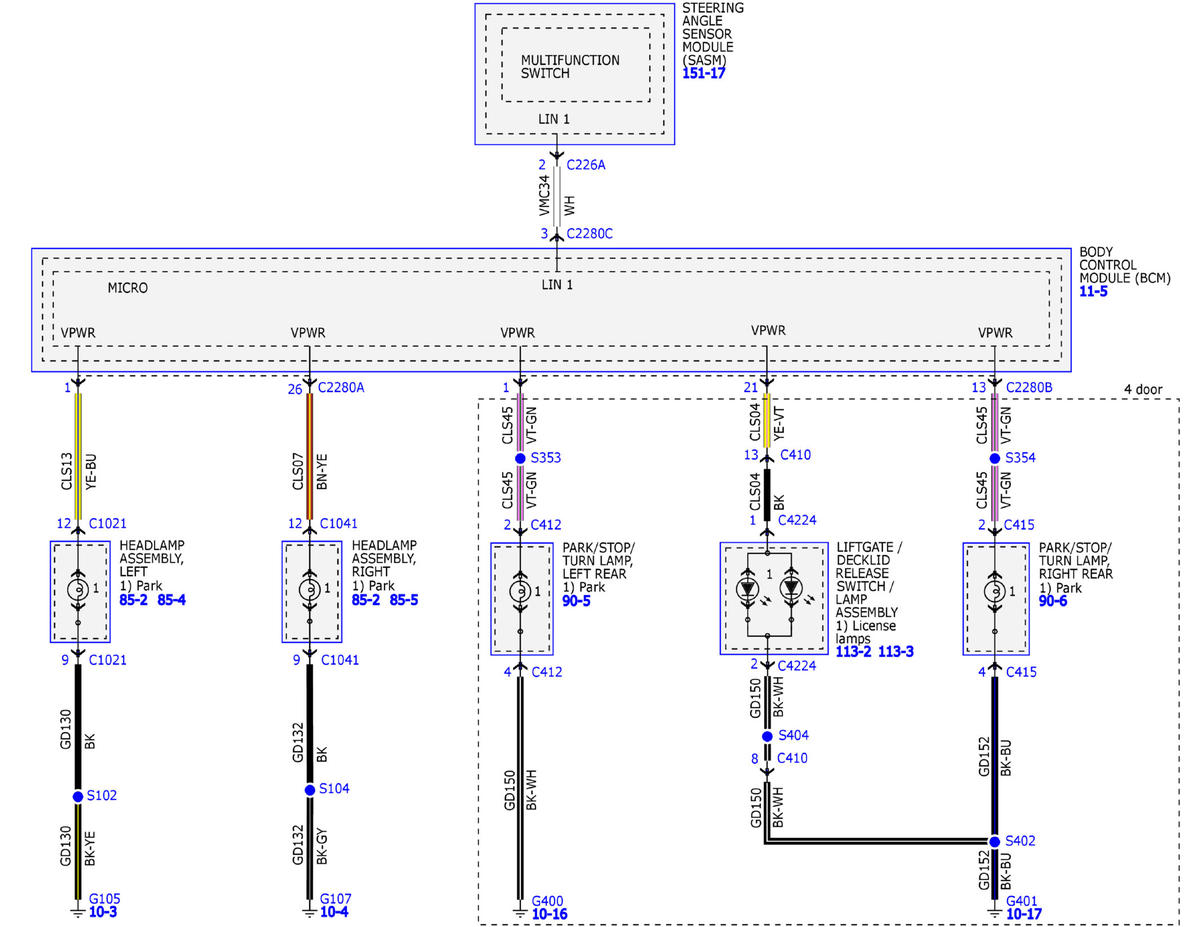The image size is (1200, 927).
Task: Click connector label C2280A
Action: (x=341, y=387)
